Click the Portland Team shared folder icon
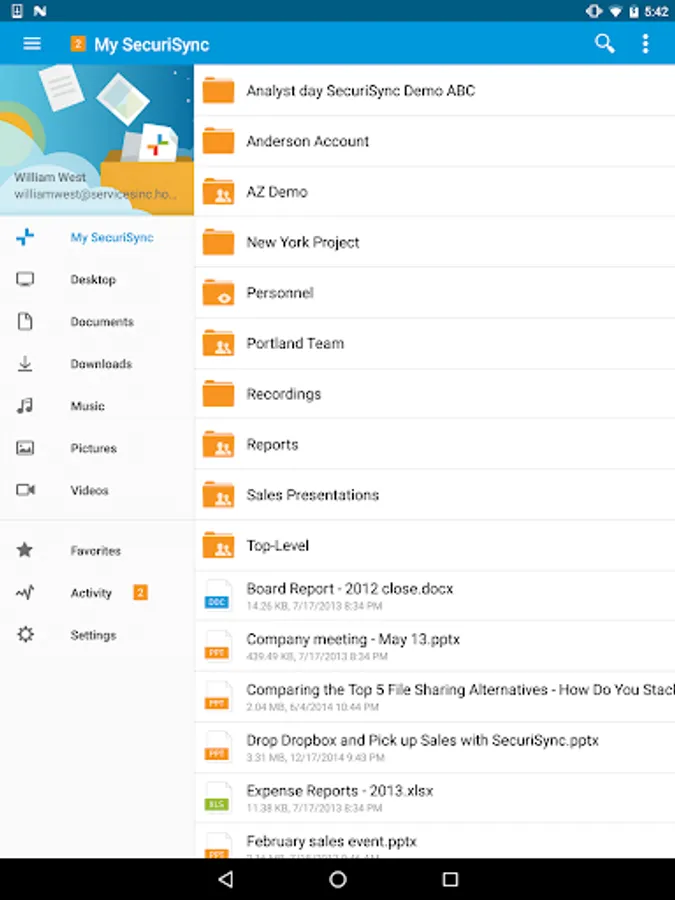675x900 pixels. tap(219, 343)
